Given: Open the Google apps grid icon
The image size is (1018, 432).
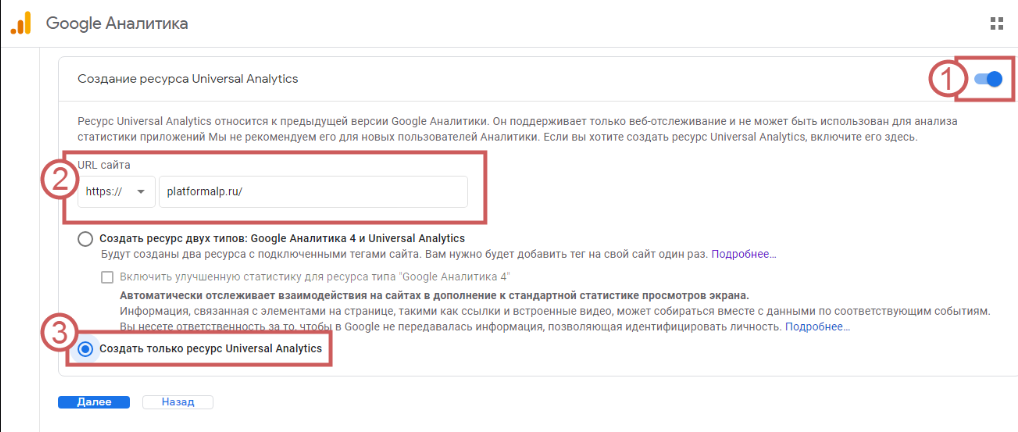Looking at the screenshot, I should pyautogui.click(x=995, y=23).
